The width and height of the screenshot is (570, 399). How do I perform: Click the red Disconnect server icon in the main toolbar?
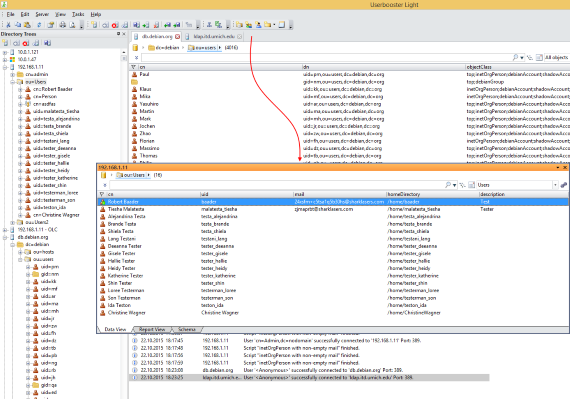pyautogui.click(x=115, y=25)
